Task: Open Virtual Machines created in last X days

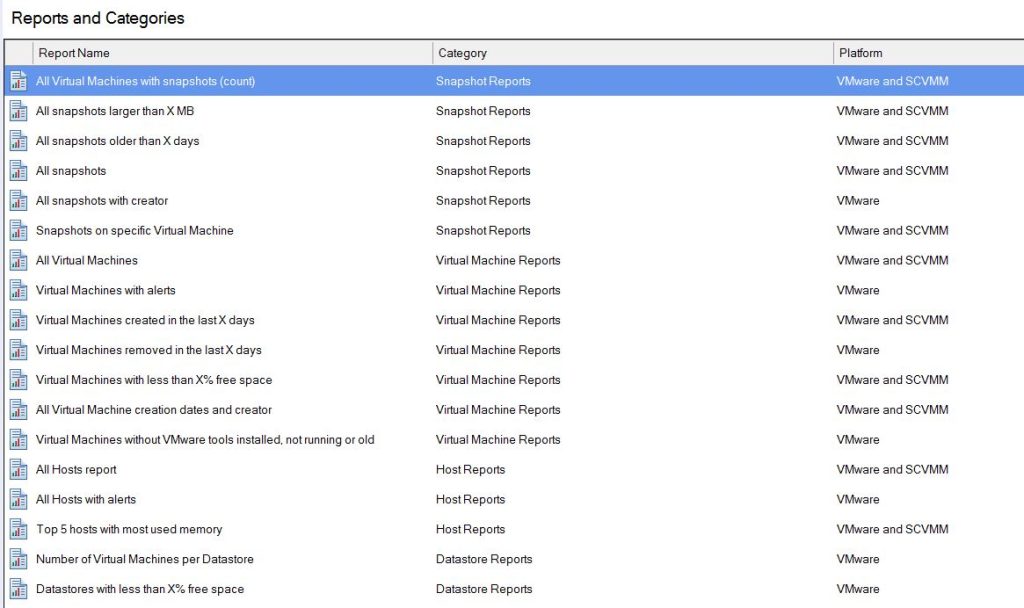Action: point(145,321)
